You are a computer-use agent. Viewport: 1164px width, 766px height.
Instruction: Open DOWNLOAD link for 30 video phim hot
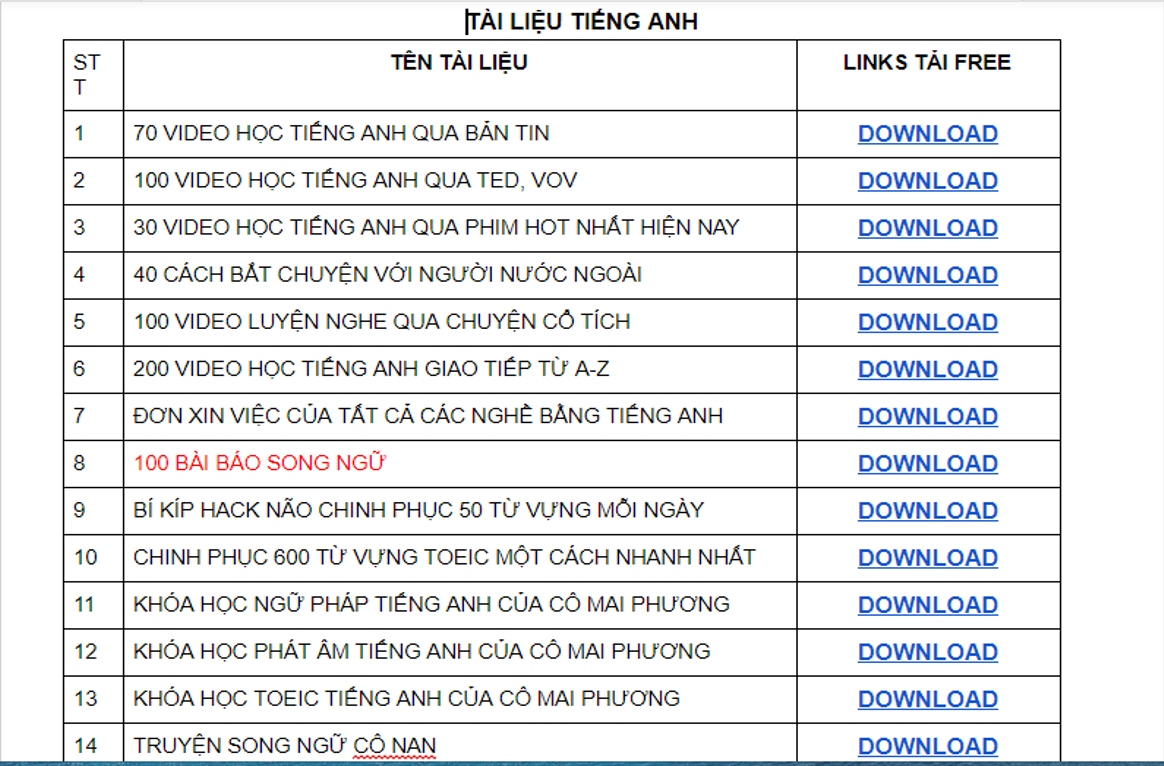927,228
